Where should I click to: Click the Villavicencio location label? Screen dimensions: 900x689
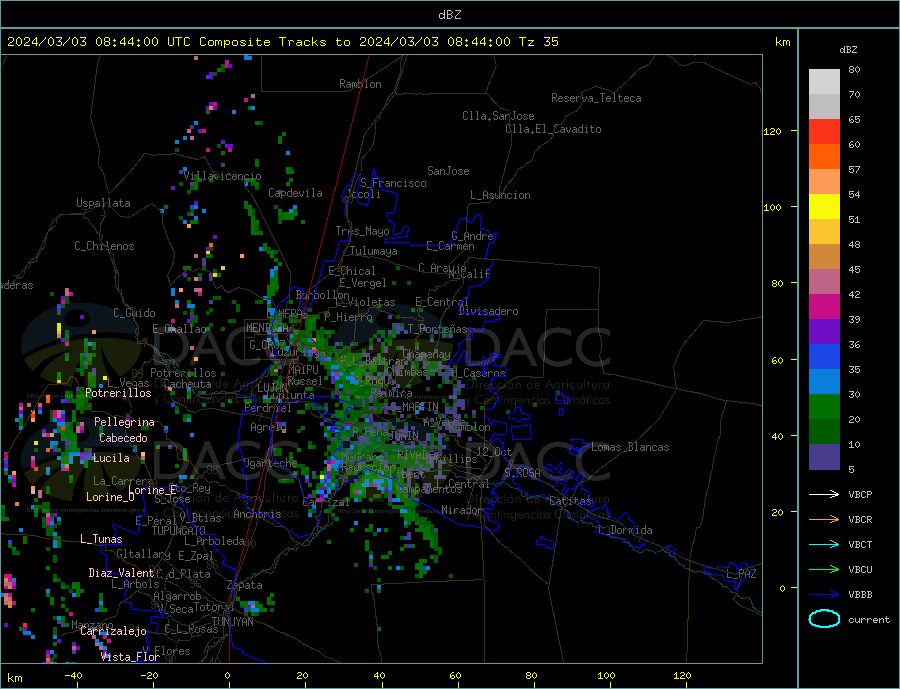coord(223,176)
